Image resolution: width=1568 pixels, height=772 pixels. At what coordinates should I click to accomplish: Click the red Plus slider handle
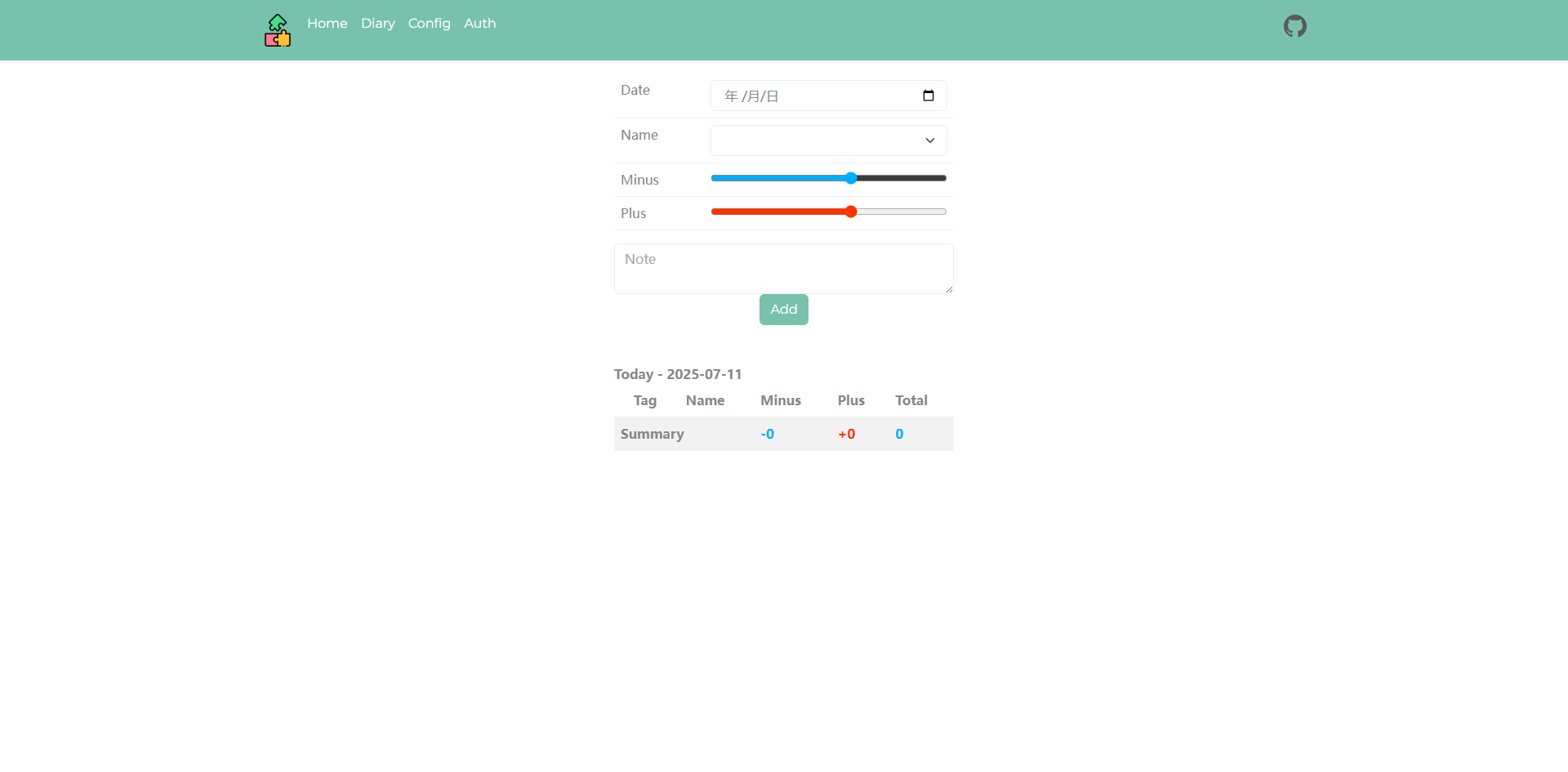[851, 212]
